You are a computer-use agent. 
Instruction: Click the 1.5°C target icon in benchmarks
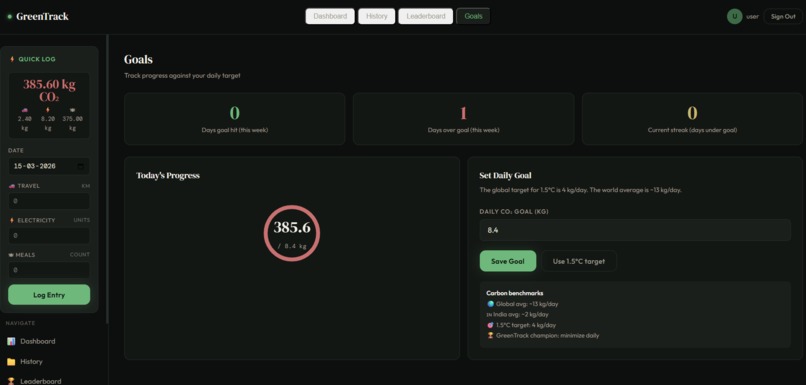(x=490, y=325)
